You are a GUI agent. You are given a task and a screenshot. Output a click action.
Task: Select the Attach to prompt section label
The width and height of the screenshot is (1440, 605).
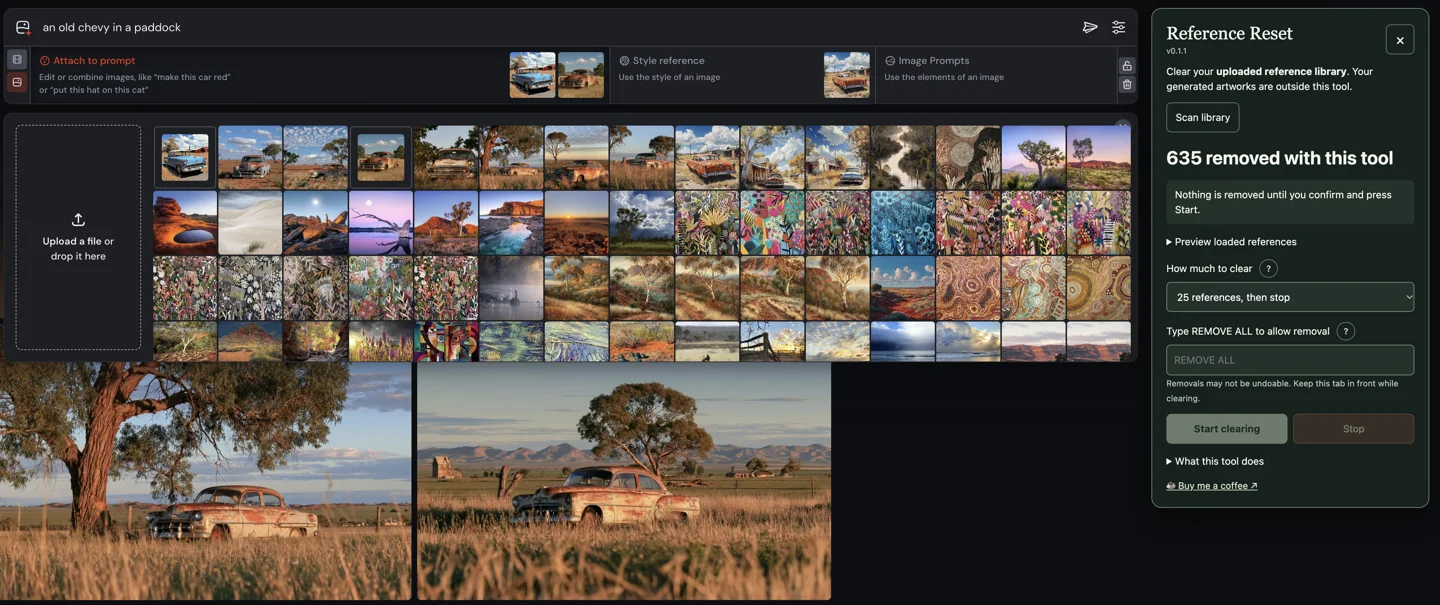click(94, 61)
